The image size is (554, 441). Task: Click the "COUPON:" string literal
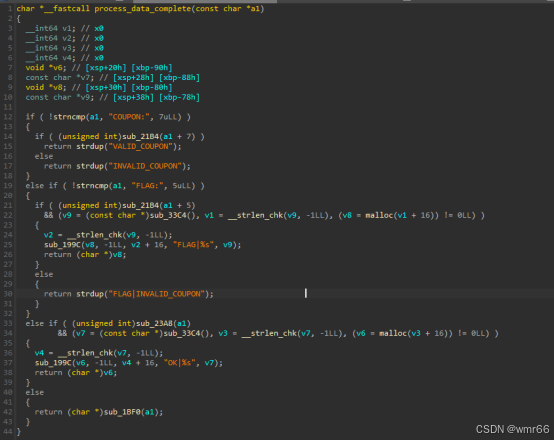pos(129,117)
